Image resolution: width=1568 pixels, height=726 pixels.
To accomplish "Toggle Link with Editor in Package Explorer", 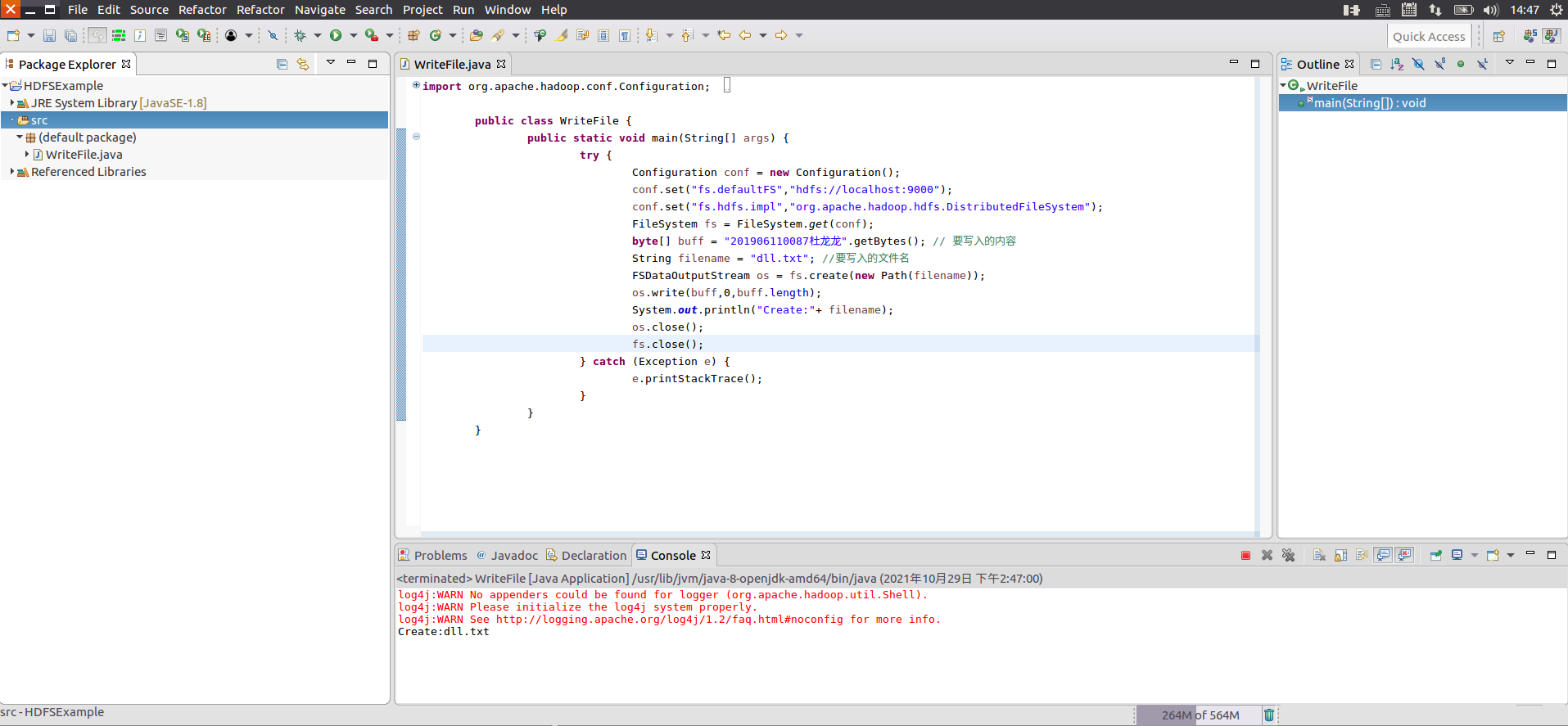I will 303,64.
